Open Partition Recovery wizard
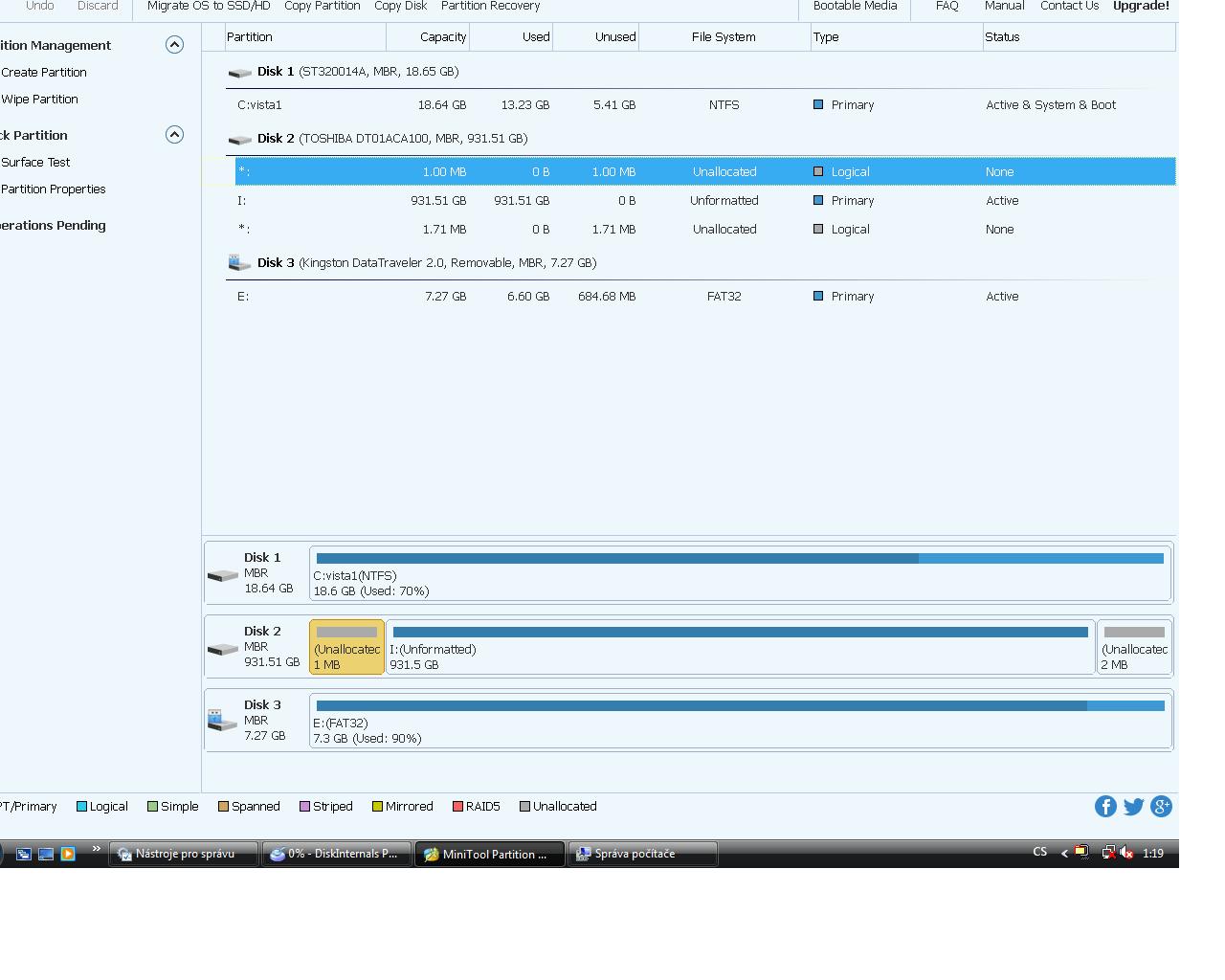This screenshot has height=980, width=1225. (490, 6)
